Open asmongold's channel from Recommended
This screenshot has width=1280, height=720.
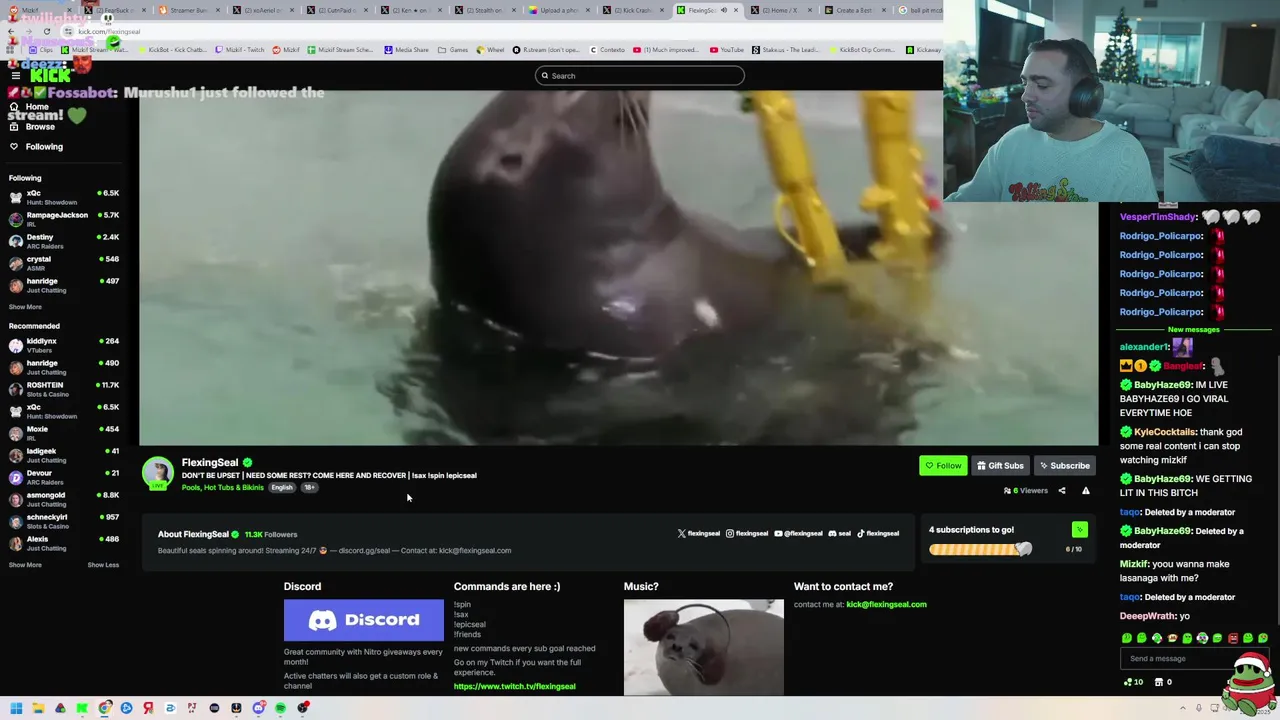pyautogui.click(x=64, y=499)
